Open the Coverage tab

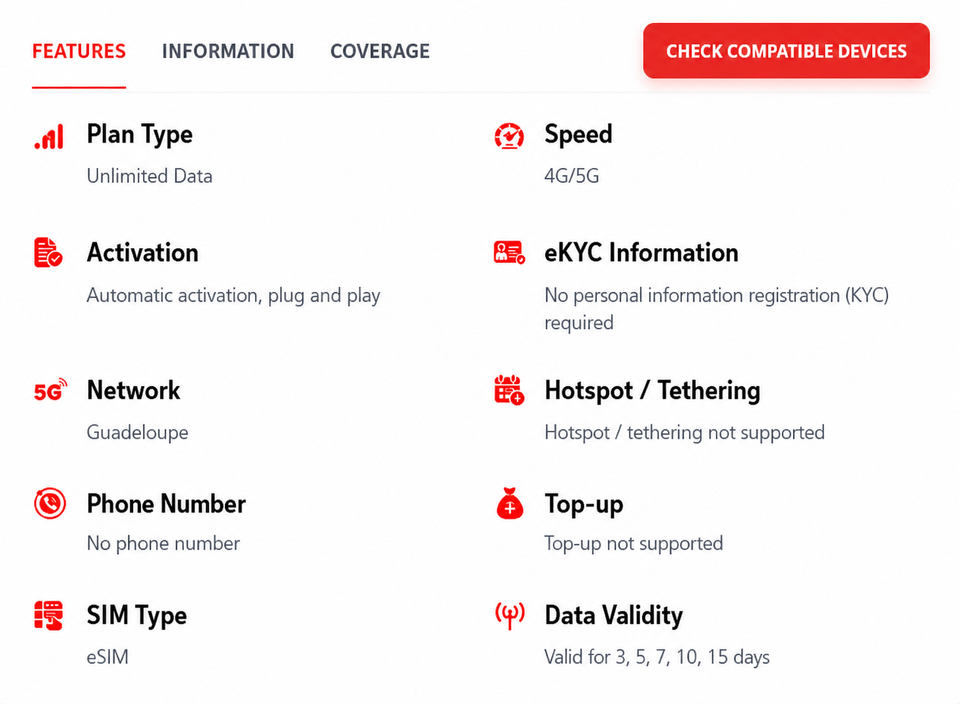pos(380,51)
